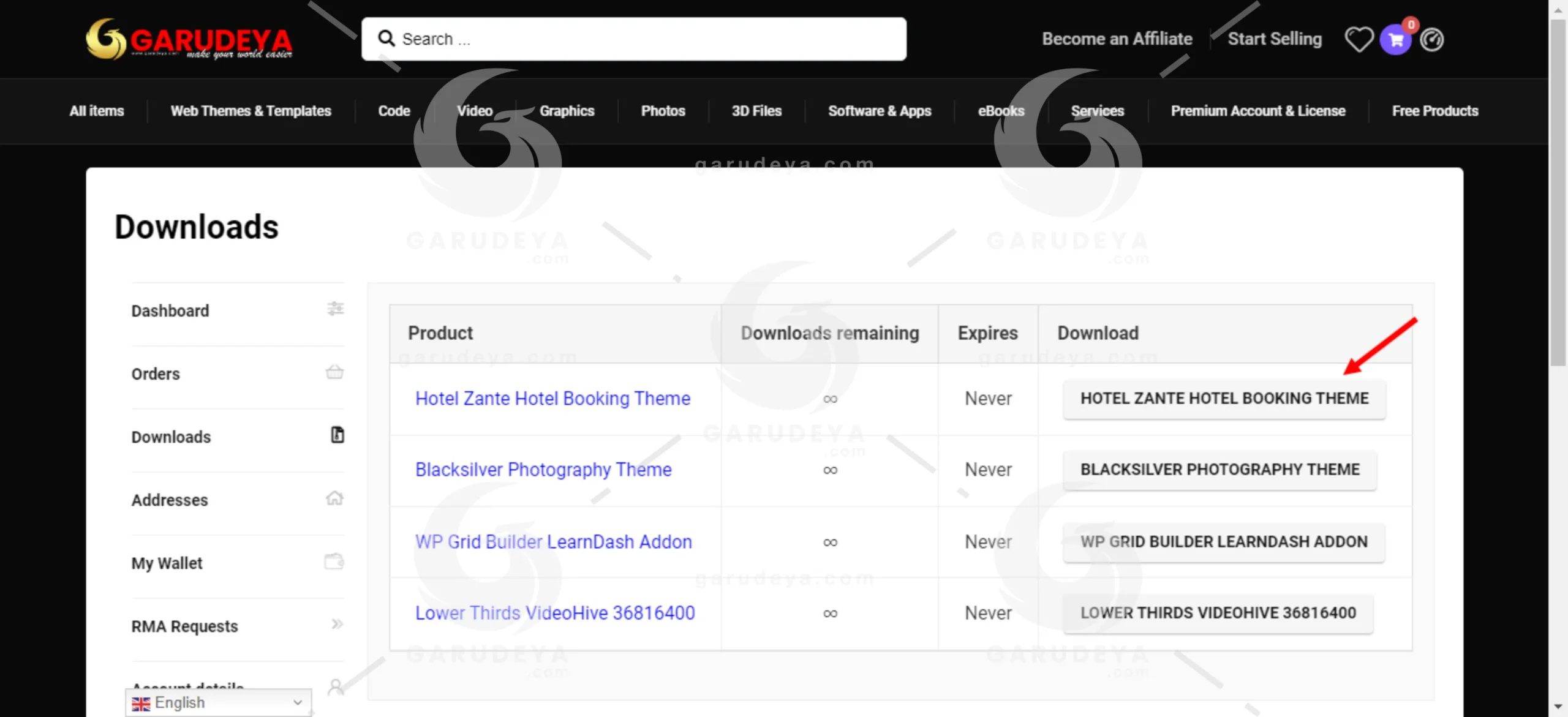
Task: Click the Expires column header
Action: click(987, 332)
